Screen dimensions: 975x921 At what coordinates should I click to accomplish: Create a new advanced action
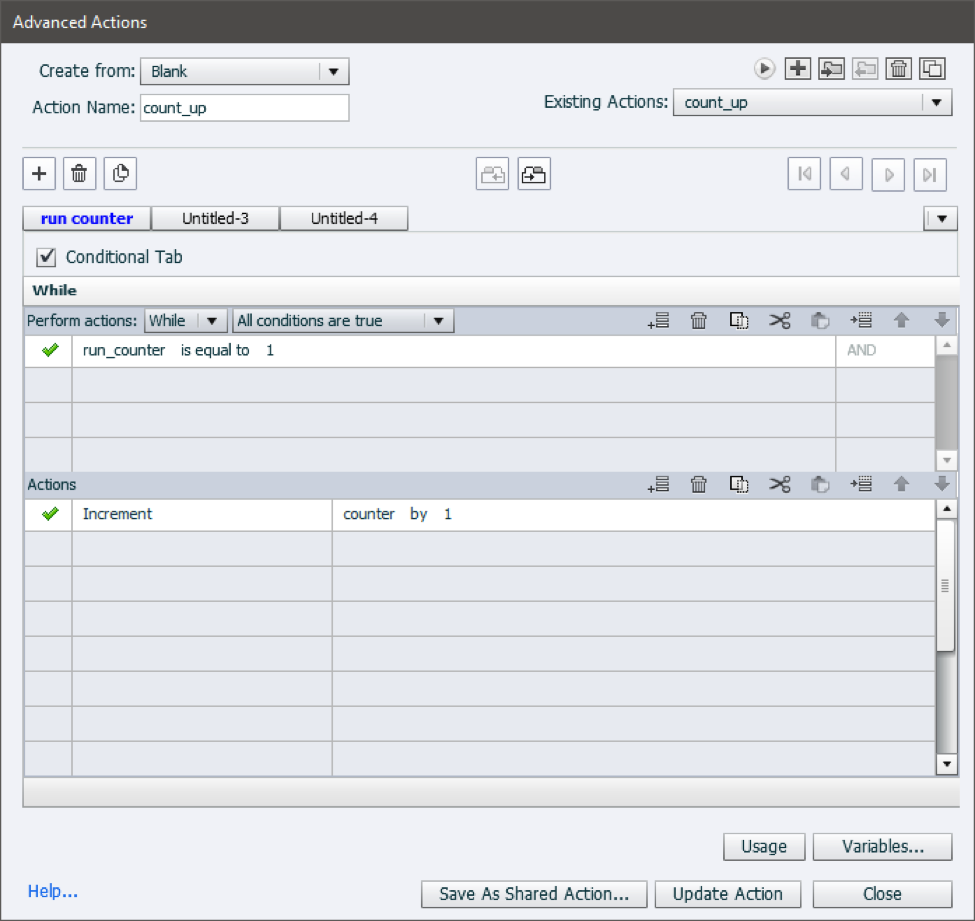coord(798,68)
